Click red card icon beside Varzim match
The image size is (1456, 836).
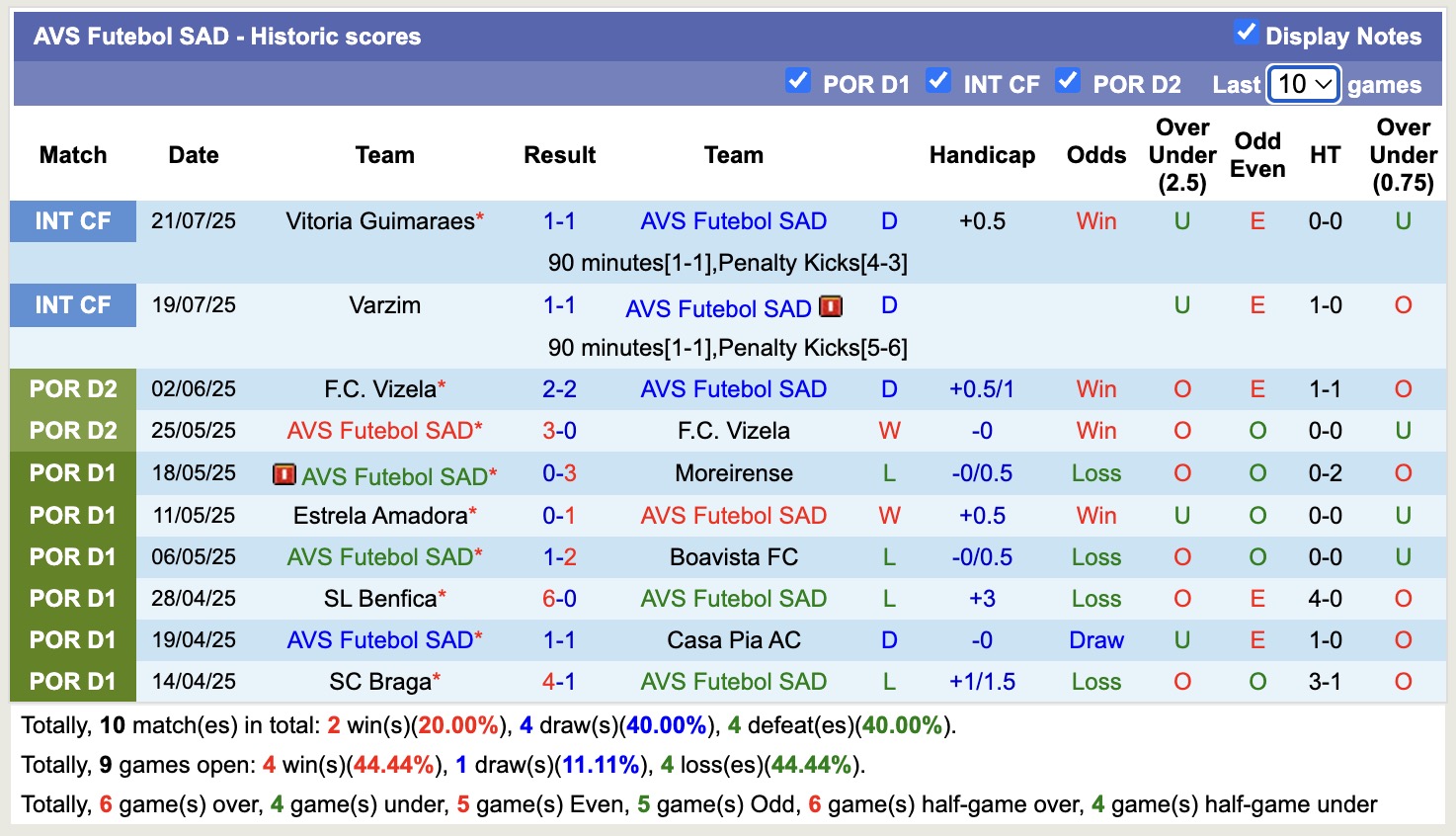point(832,306)
